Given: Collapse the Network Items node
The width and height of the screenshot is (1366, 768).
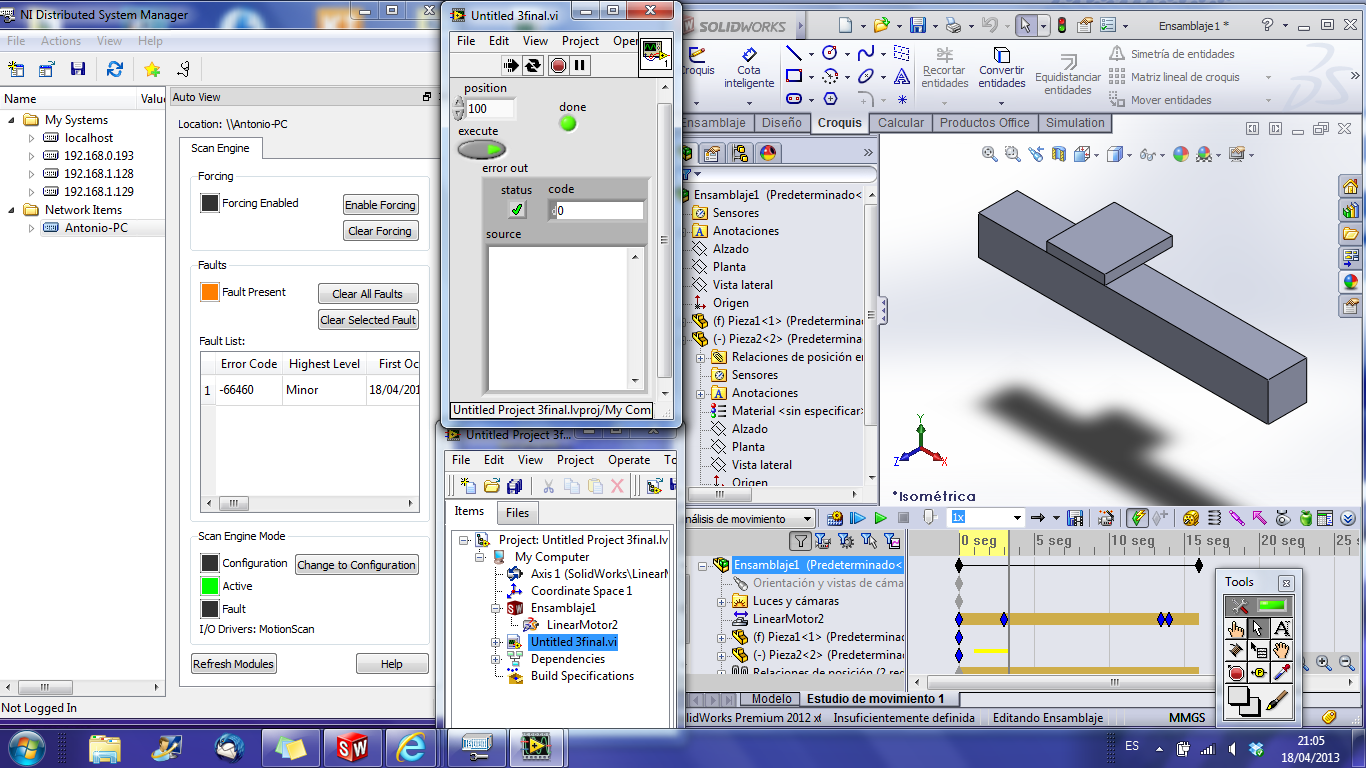Looking at the screenshot, I should (x=12, y=210).
